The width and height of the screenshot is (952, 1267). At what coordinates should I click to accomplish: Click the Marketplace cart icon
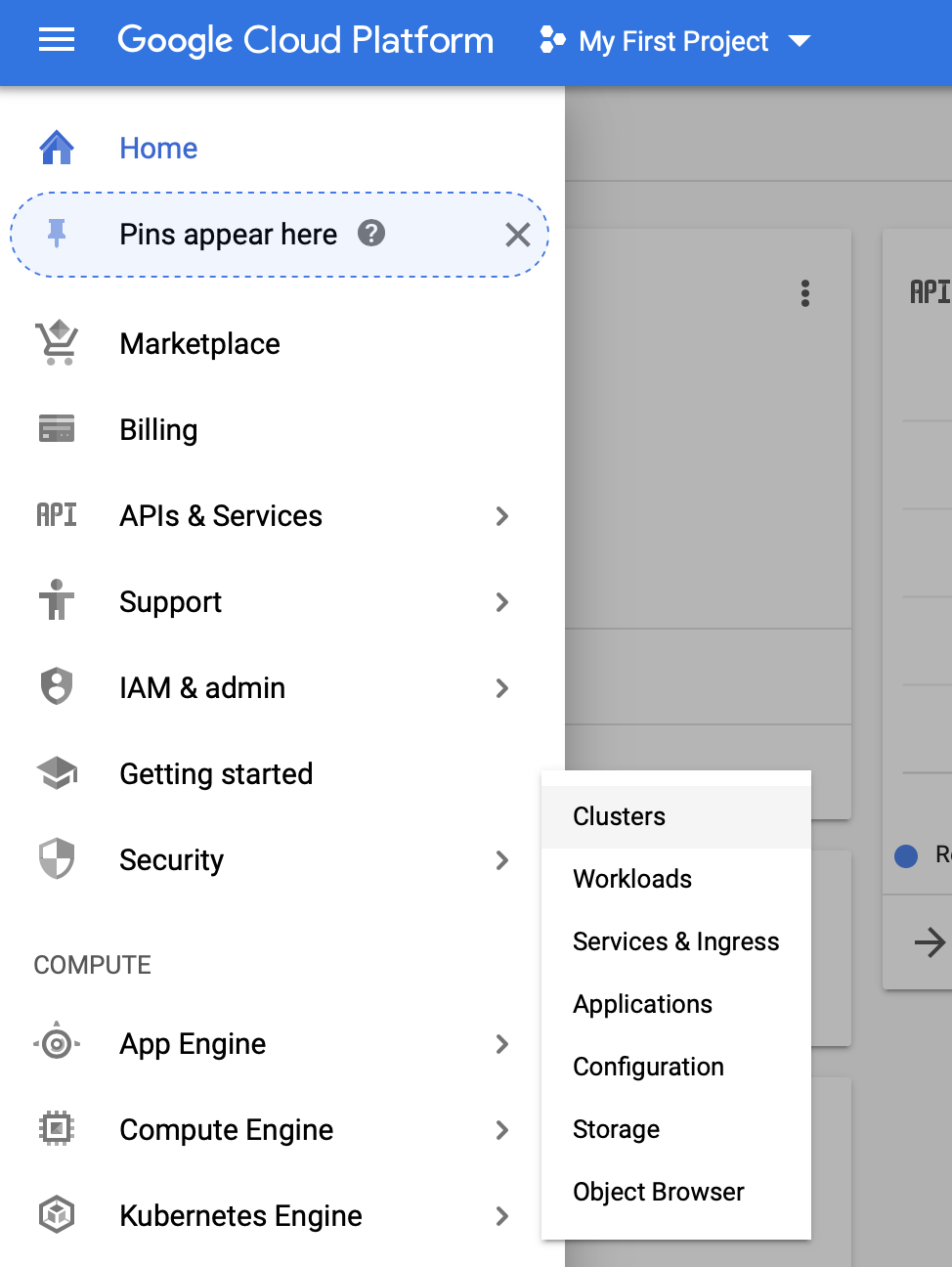point(57,343)
